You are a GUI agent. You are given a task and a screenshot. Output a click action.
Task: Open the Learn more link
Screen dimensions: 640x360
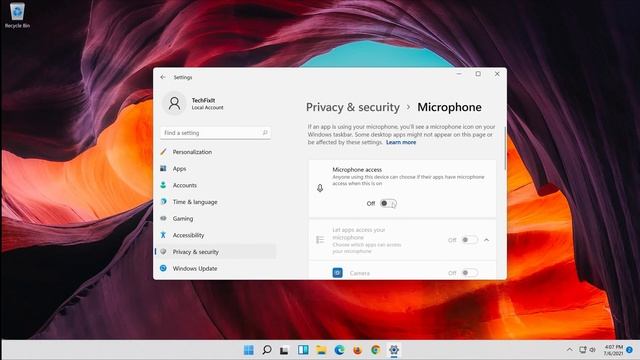point(401,142)
